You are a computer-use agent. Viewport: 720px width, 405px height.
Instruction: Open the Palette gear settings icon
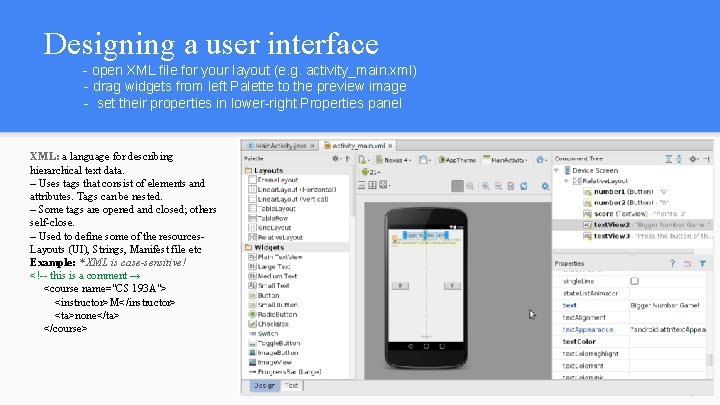(x=336, y=158)
